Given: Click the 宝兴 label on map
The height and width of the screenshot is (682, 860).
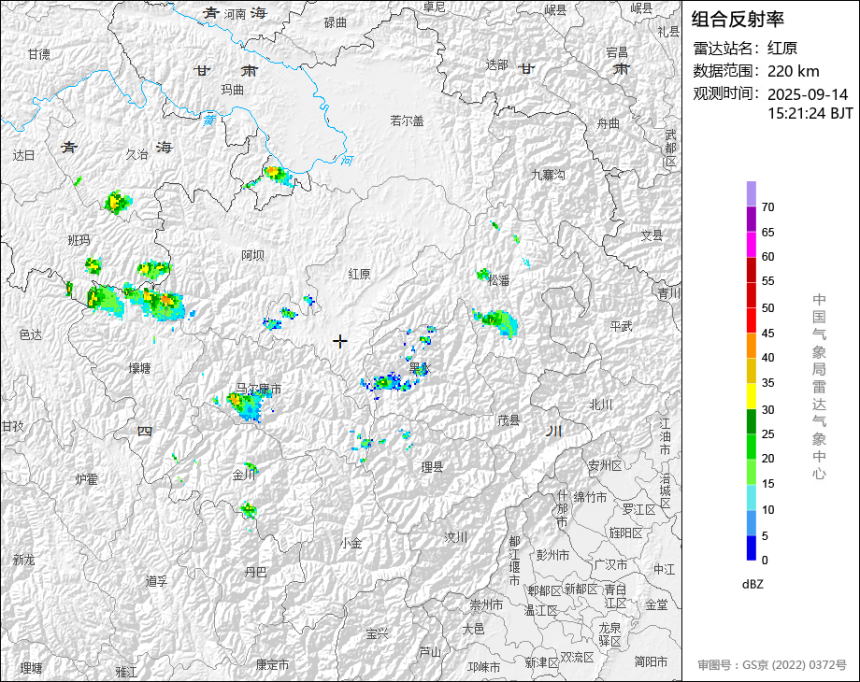Looking at the screenshot, I should click(x=377, y=634).
